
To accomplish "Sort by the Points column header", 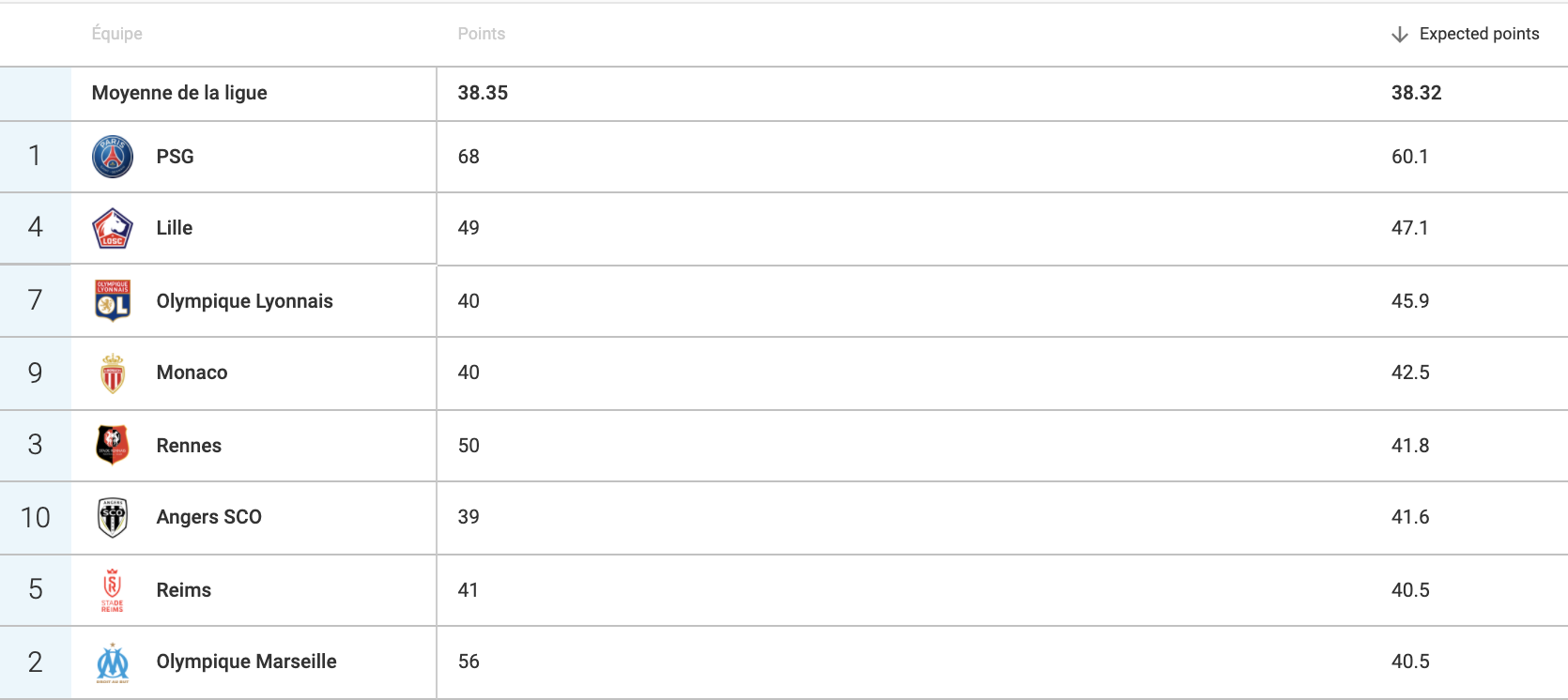I will pos(482,34).
